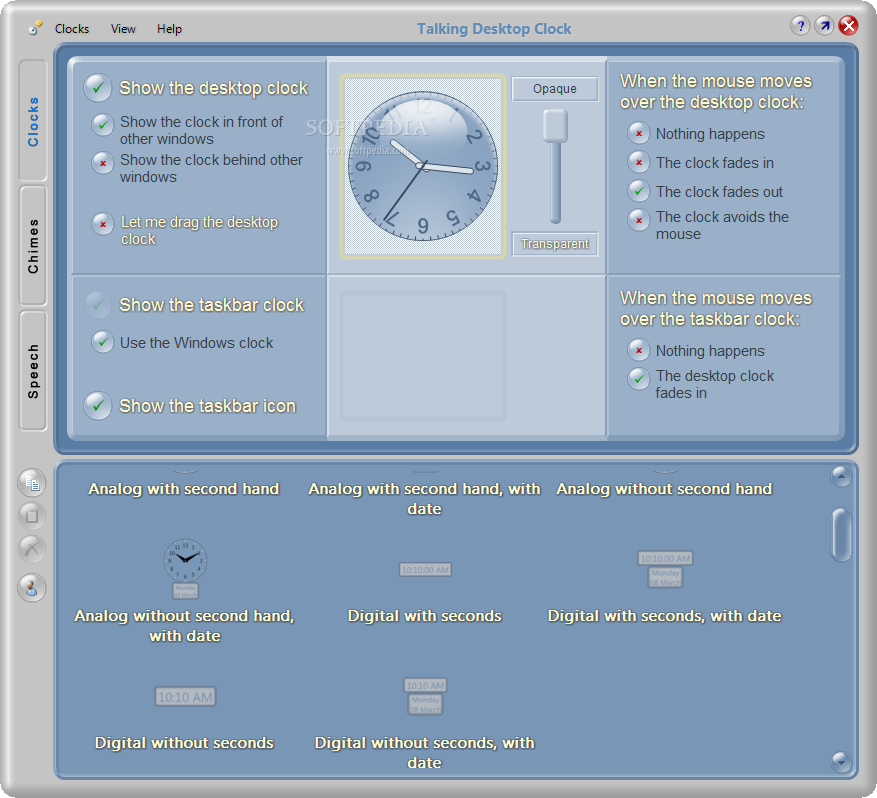Click the Opaque button
877x798 pixels.
[x=555, y=89]
